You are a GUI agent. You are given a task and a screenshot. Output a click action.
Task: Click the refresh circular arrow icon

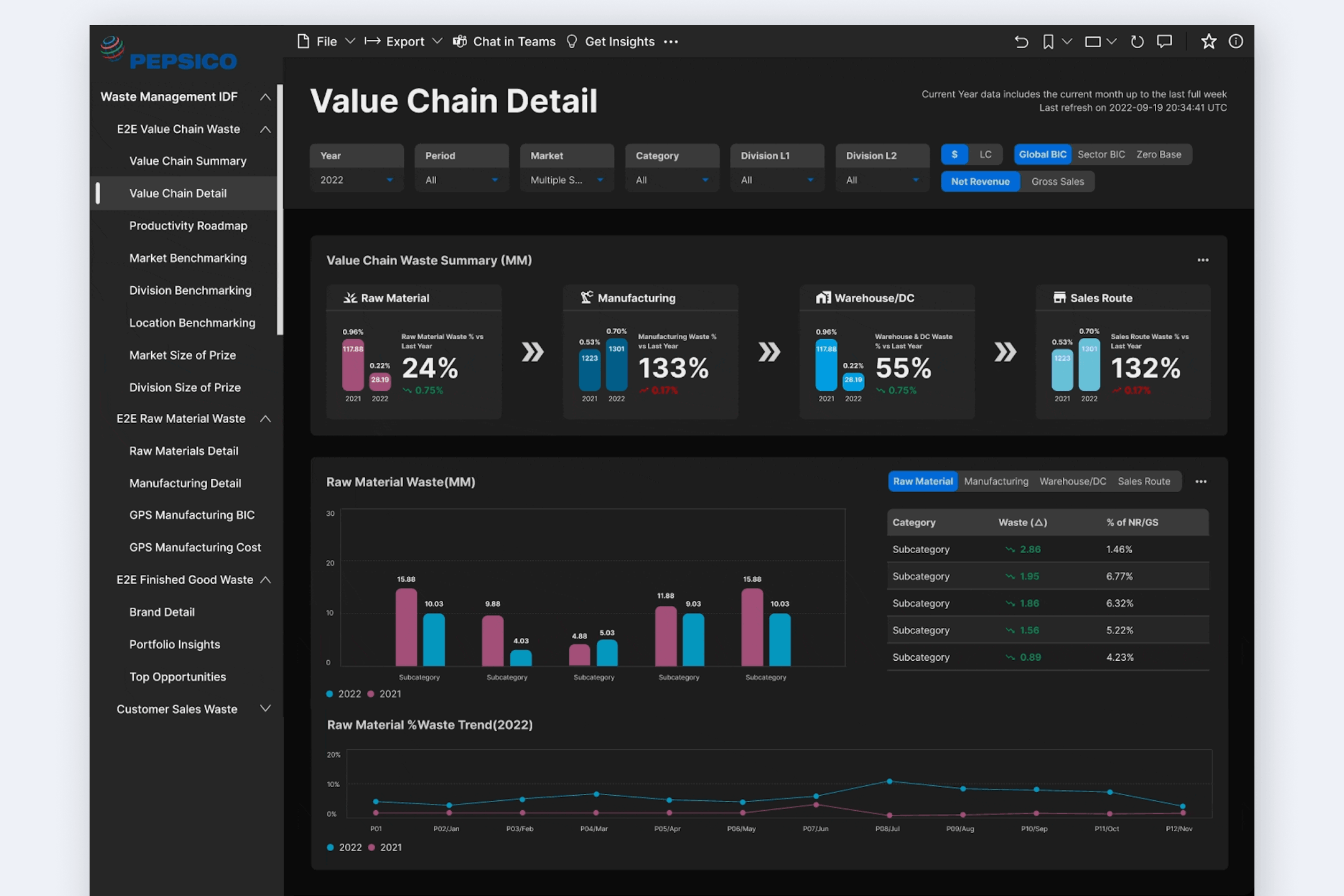pyautogui.click(x=1137, y=42)
